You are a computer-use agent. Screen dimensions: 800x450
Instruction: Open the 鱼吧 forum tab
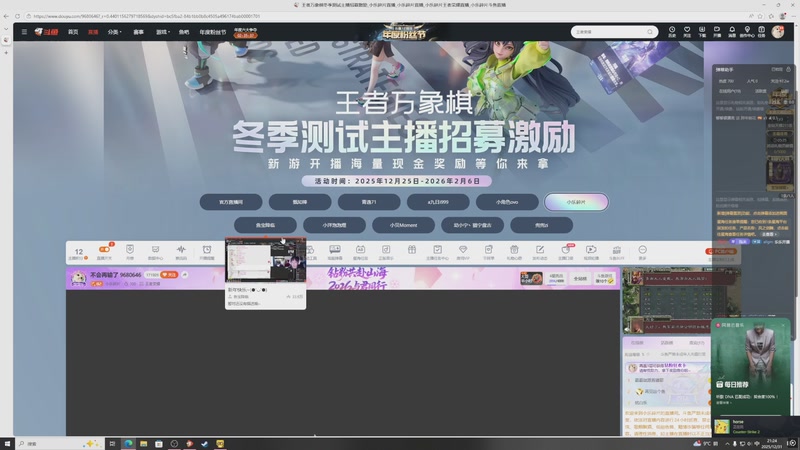184,32
